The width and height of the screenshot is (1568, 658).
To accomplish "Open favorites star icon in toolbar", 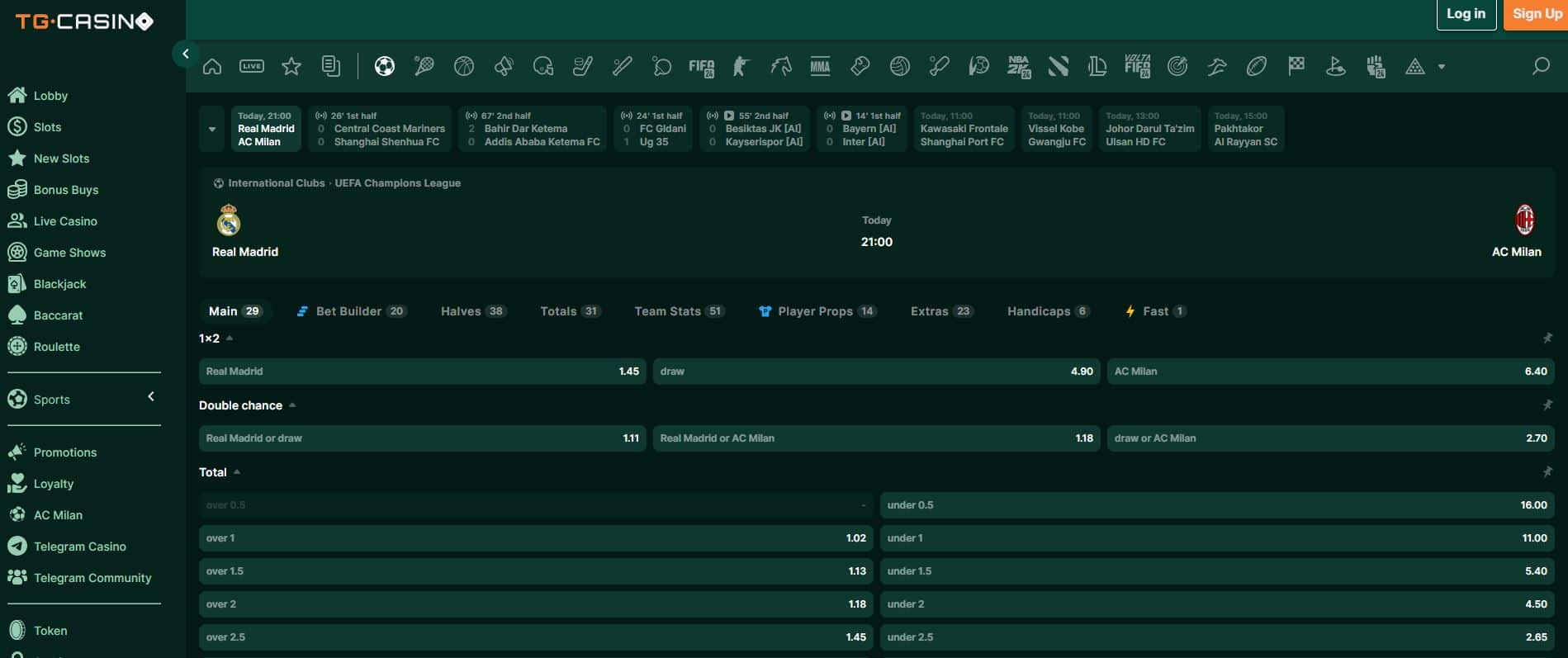I will coord(291,67).
